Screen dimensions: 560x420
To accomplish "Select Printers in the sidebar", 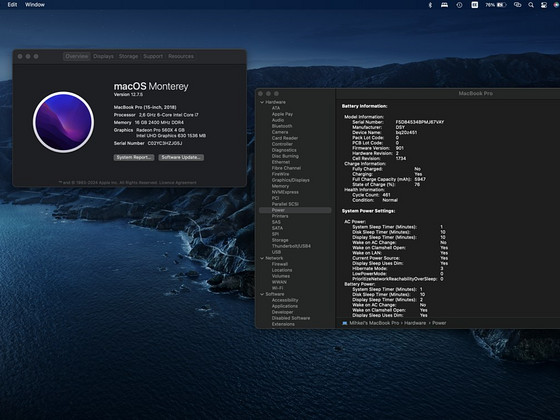I will [x=280, y=216].
